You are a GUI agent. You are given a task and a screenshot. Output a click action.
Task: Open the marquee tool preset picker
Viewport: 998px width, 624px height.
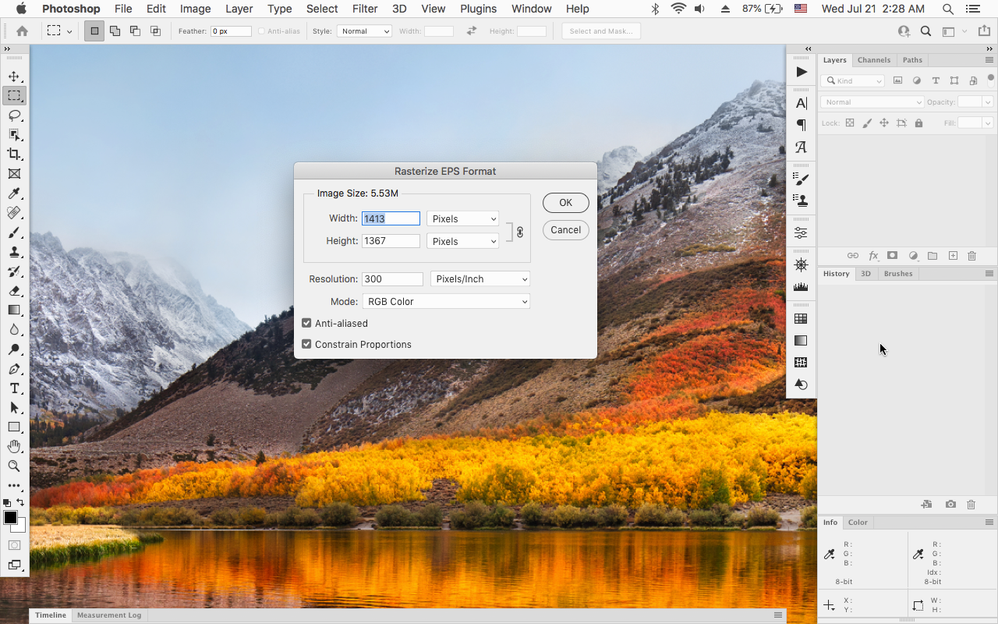click(x=60, y=31)
